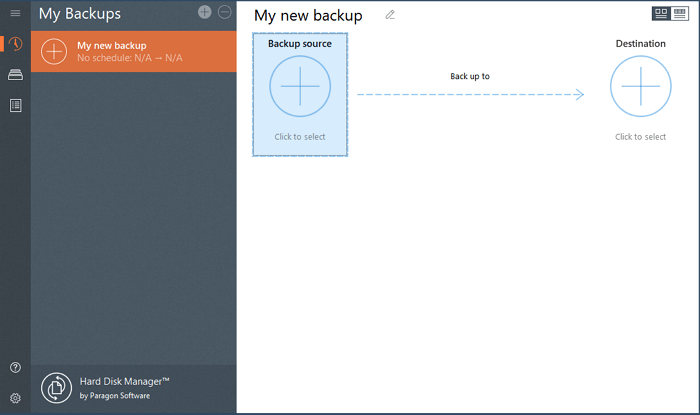The image size is (700, 415).
Task: Rename backup using the pencil icon
Action: 390,15
